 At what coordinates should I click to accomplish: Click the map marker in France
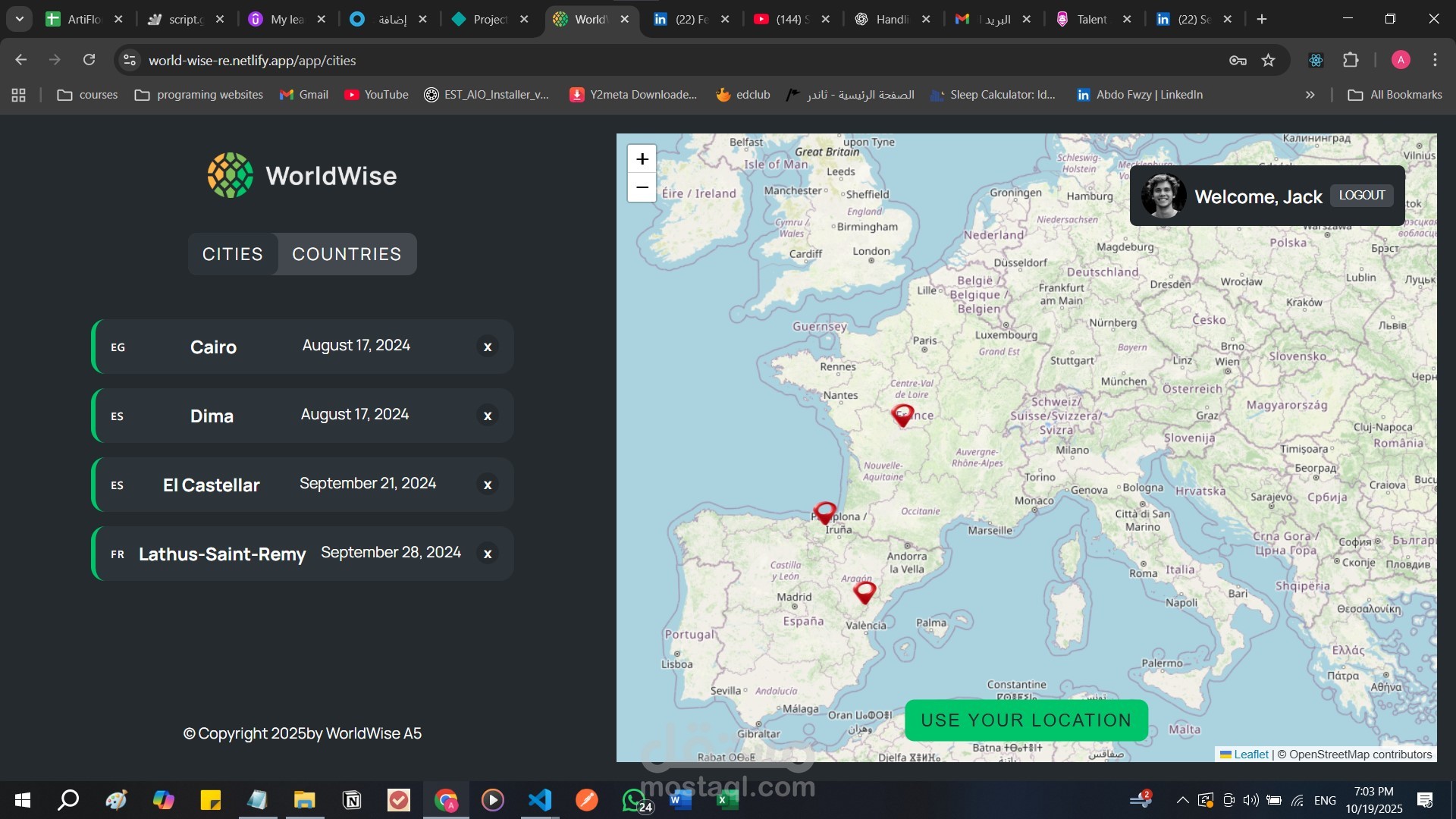(902, 415)
